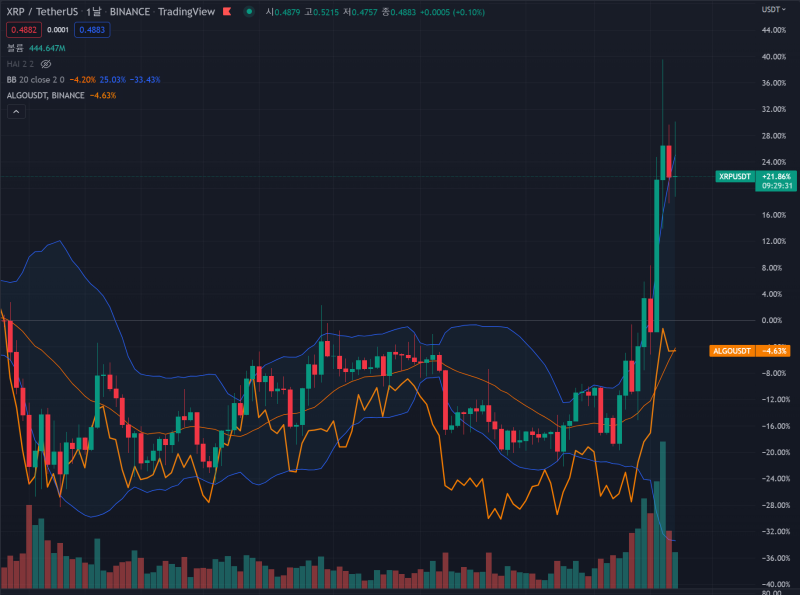Image resolution: width=800 pixels, height=595 pixels.
Task: Collapse the indicator legend with the chevron
Action: tap(16, 111)
